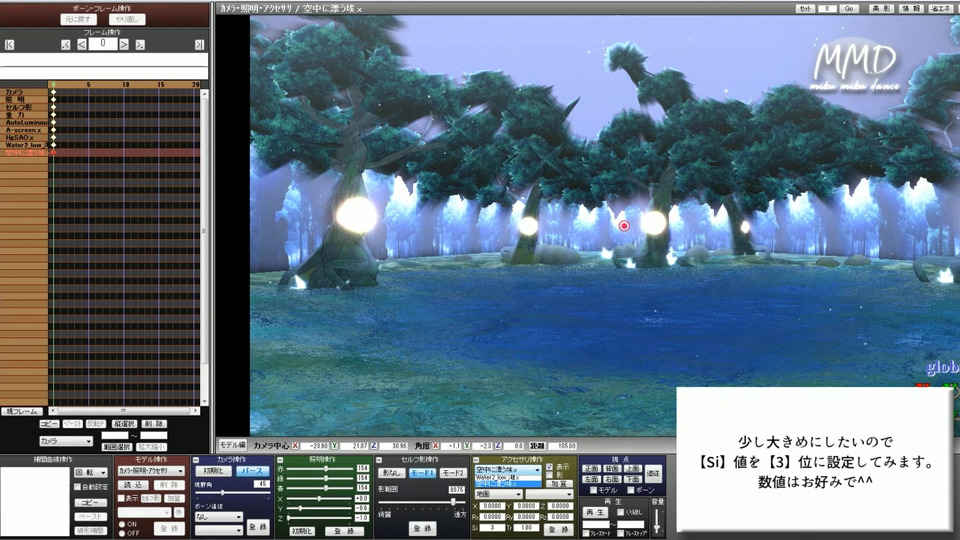Jump to last frame arrow button
This screenshot has width=960, height=540.
pyautogui.click(x=199, y=45)
